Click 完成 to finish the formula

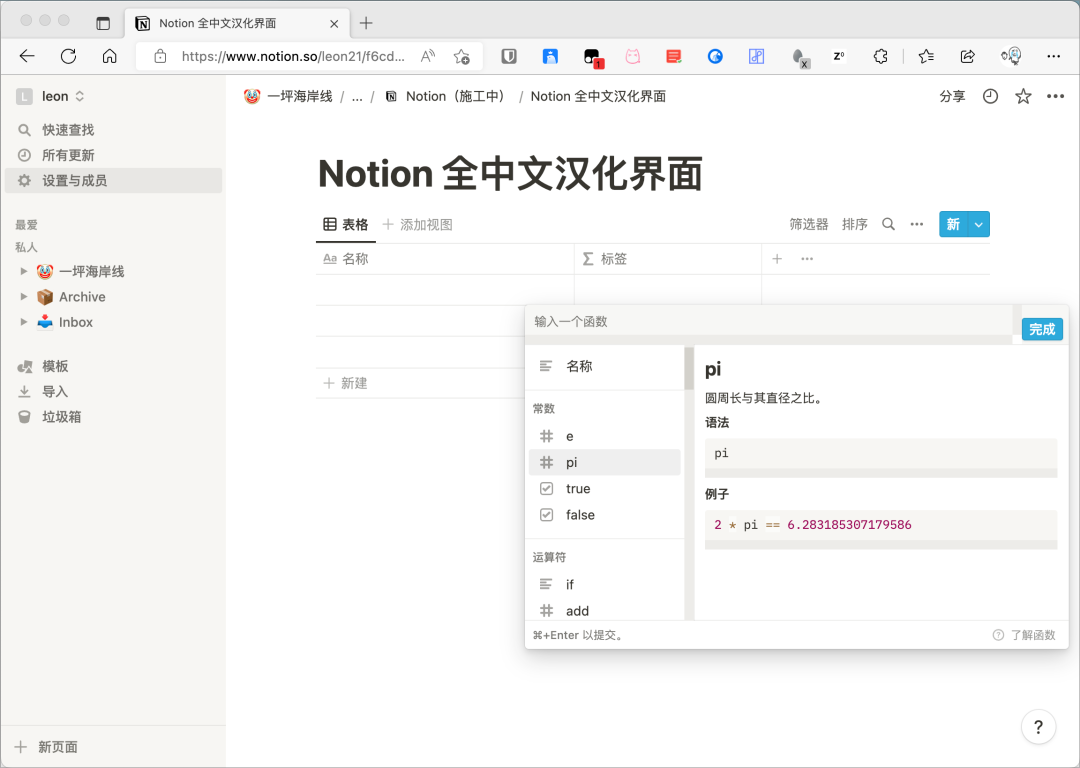(1042, 329)
